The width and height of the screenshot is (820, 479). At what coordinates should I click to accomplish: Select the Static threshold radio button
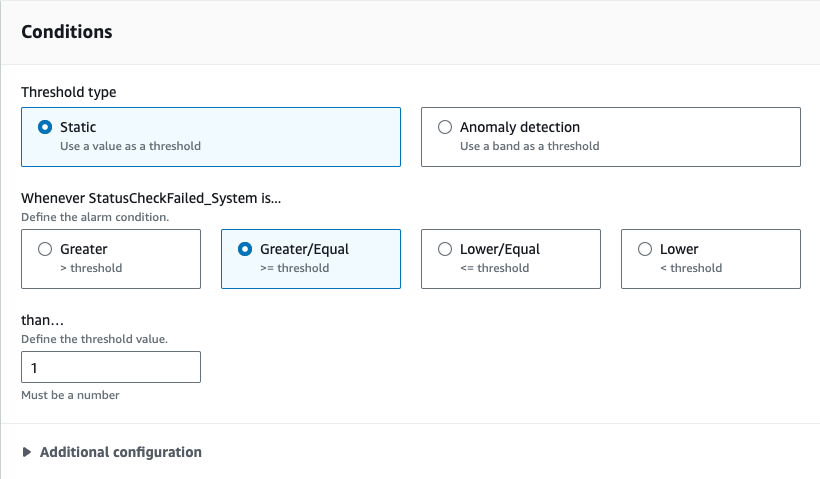pos(45,128)
